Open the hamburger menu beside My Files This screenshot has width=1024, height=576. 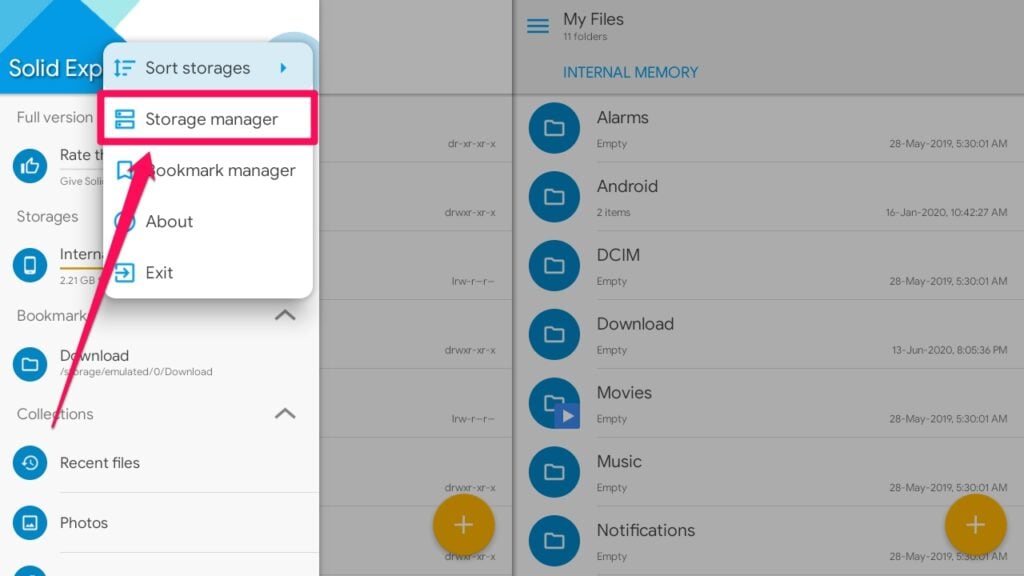click(538, 26)
